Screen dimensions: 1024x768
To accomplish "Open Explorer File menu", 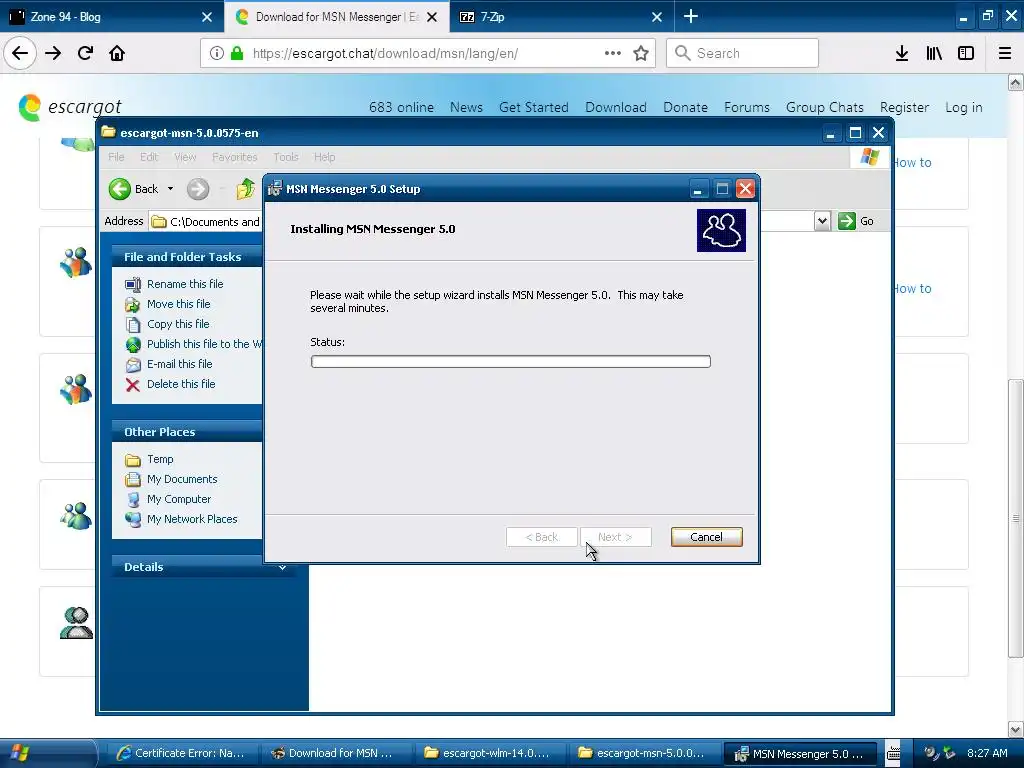I will coord(116,157).
